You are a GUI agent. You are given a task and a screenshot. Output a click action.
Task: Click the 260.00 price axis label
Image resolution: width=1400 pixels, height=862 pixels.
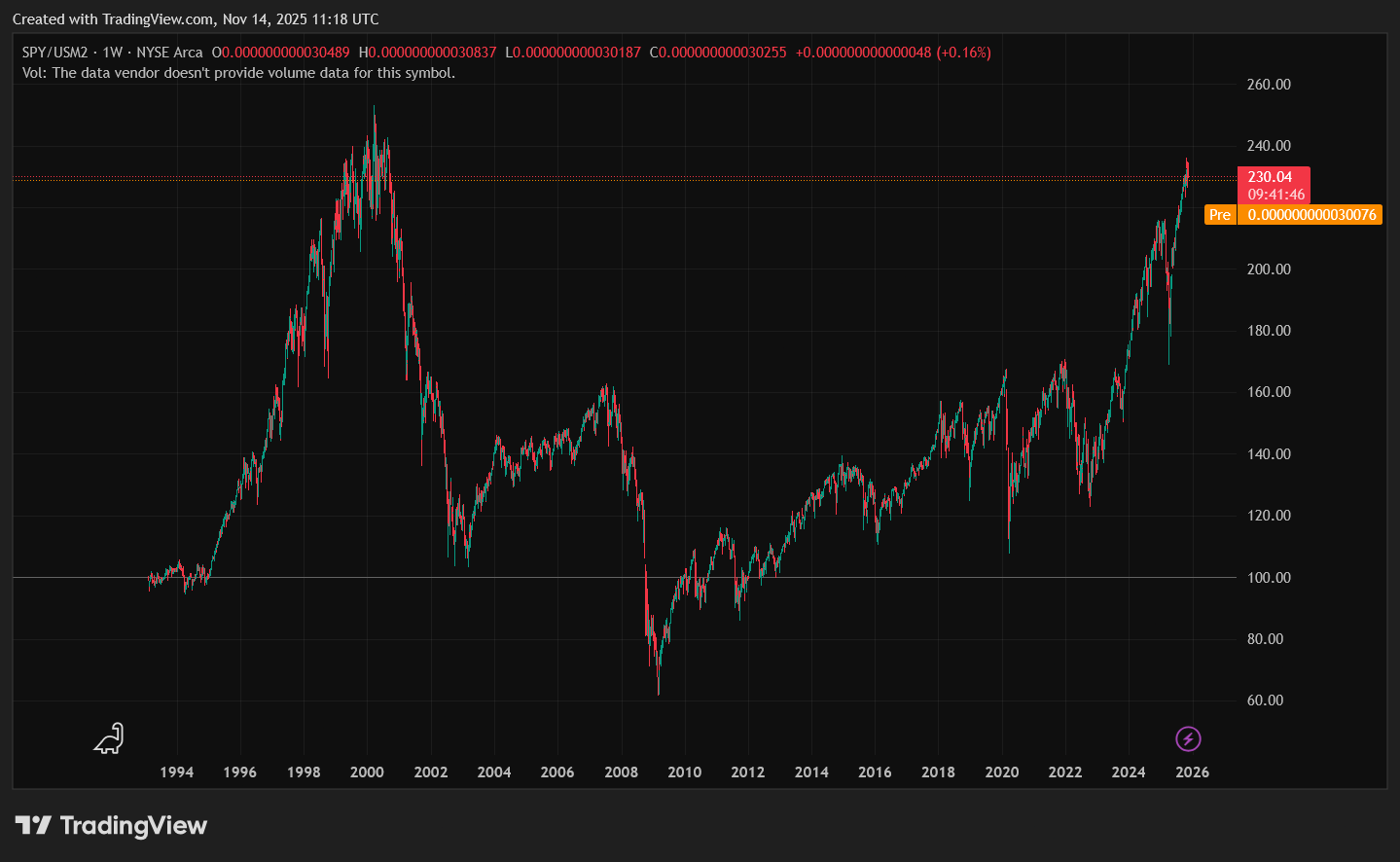pos(1269,85)
